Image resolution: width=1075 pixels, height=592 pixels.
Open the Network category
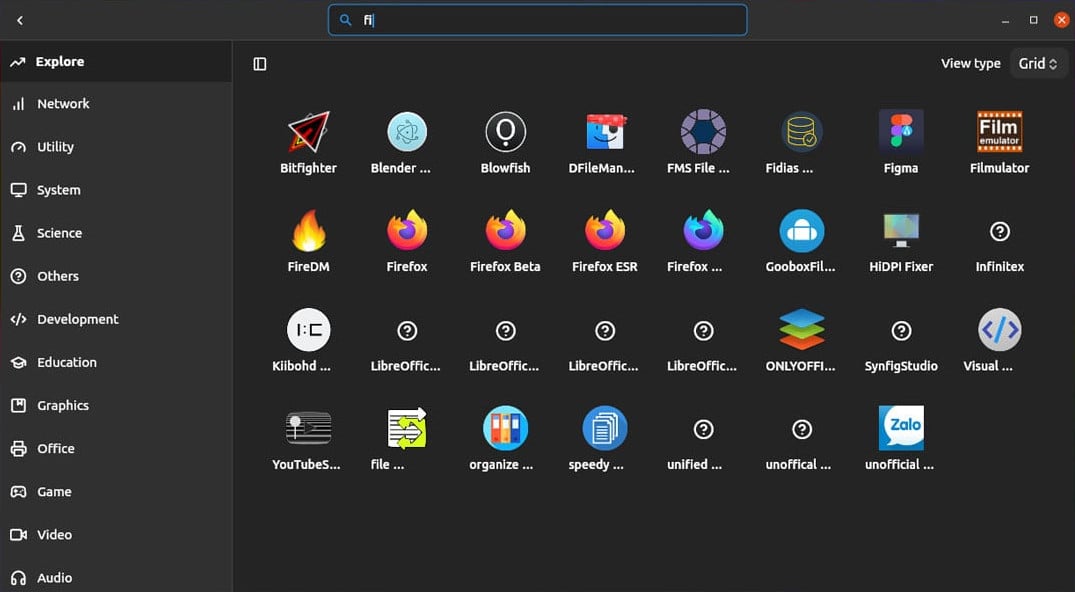coord(116,104)
